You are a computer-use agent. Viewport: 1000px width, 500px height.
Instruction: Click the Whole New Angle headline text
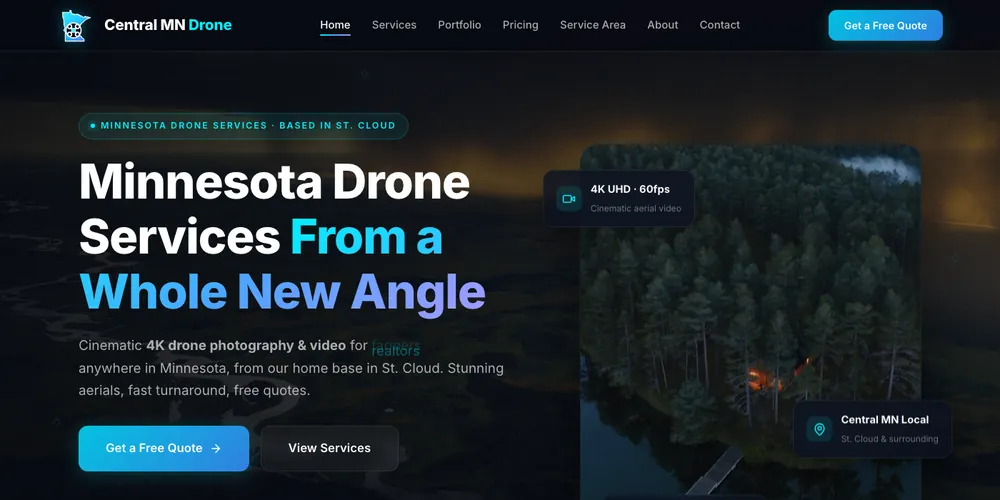coord(282,291)
